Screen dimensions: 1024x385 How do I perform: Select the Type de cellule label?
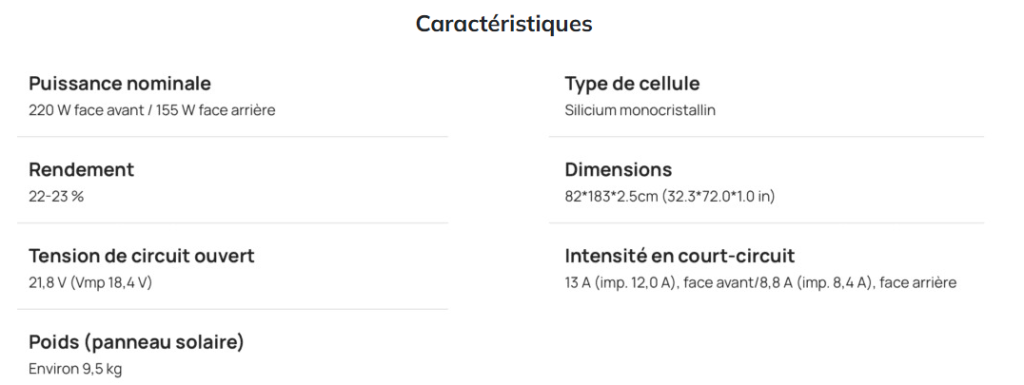point(632,84)
